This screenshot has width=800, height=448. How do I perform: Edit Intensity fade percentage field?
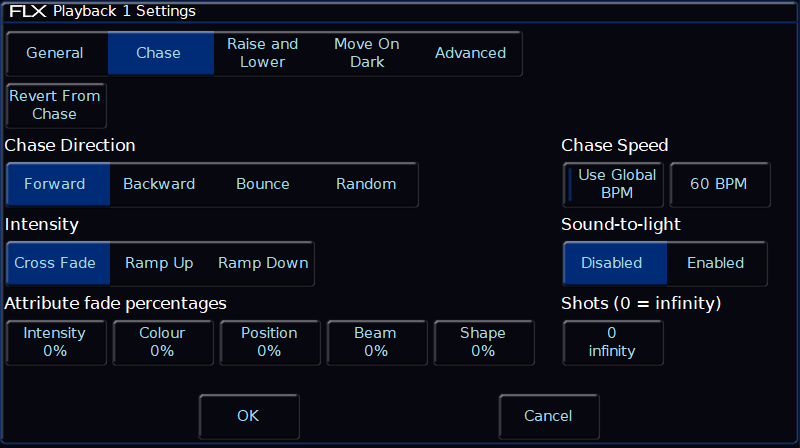[x=55, y=342]
